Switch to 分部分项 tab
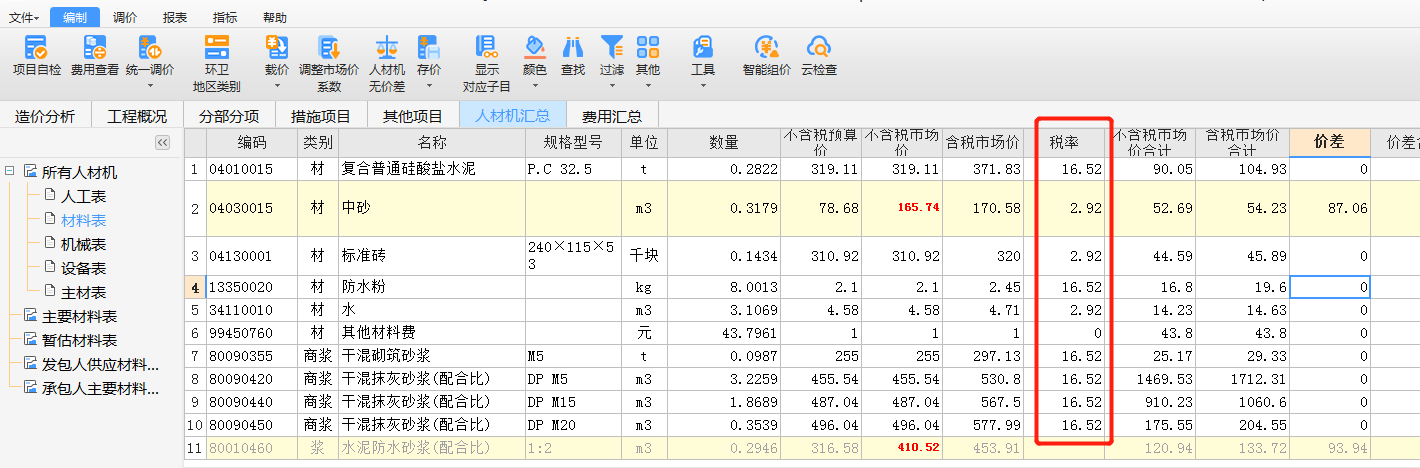This screenshot has height=468, width=1420. (229, 116)
